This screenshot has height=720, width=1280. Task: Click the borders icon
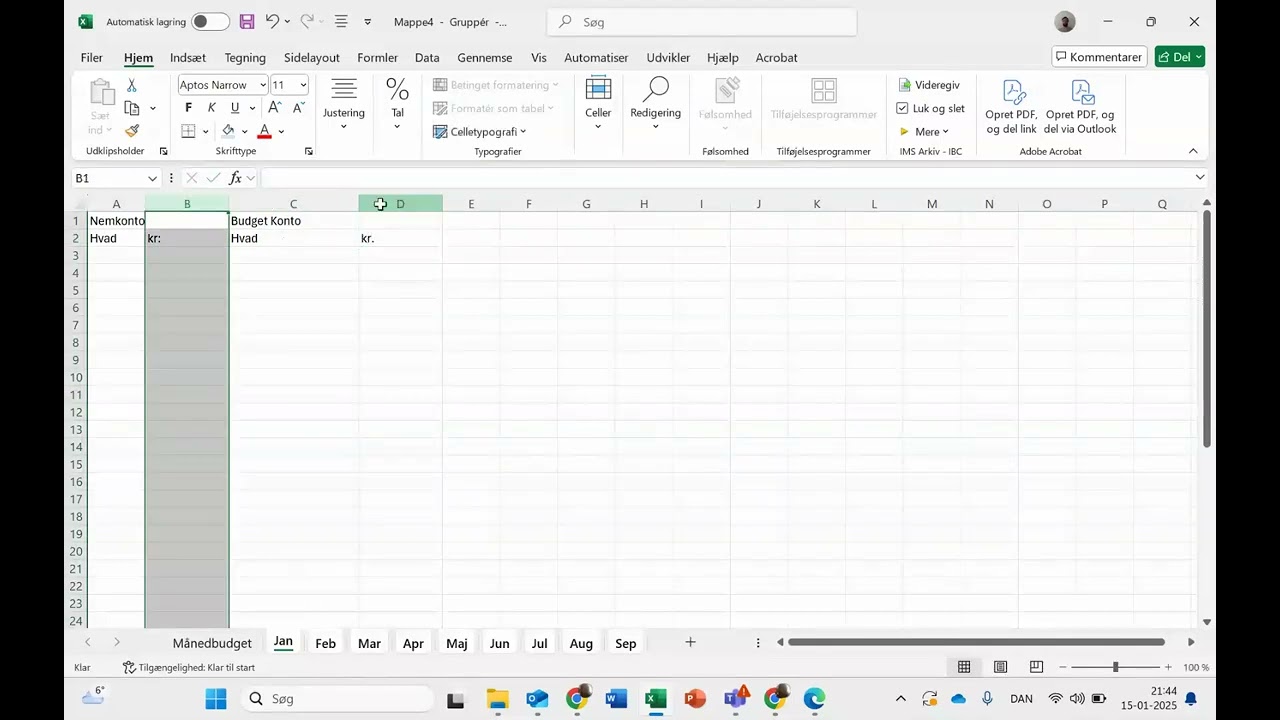(x=188, y=131)
